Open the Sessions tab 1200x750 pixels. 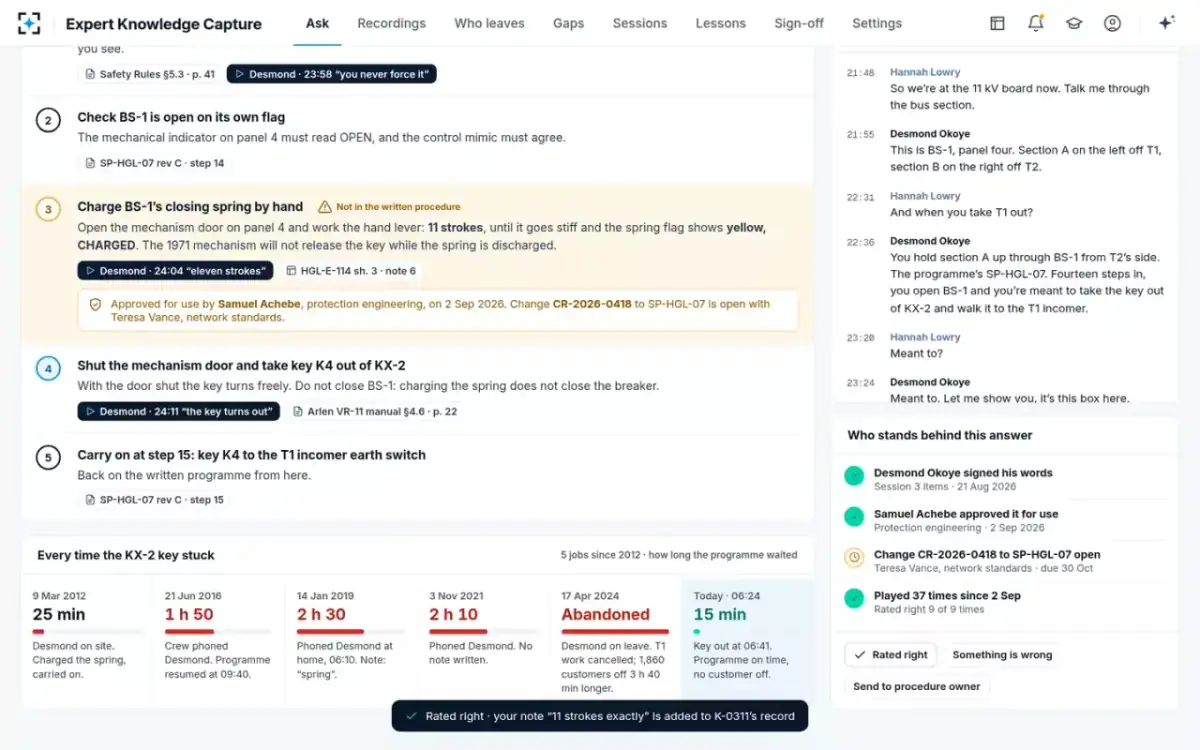pos(640,23)
